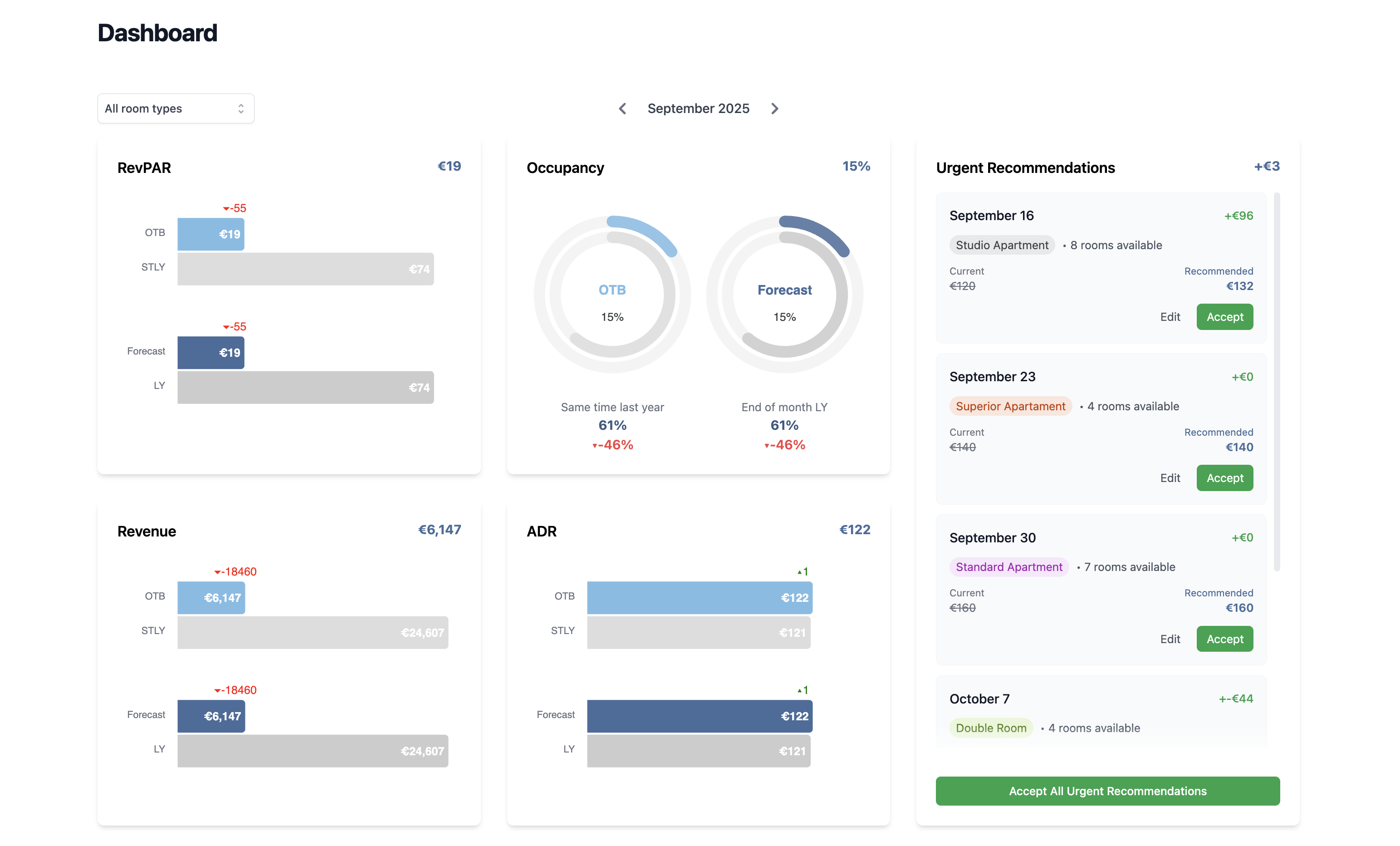Image resolution: width=1400 pixels, height=846 pixels.
Task: Edit the September 30 recommendation
Action: click(x=1170, y=639)
